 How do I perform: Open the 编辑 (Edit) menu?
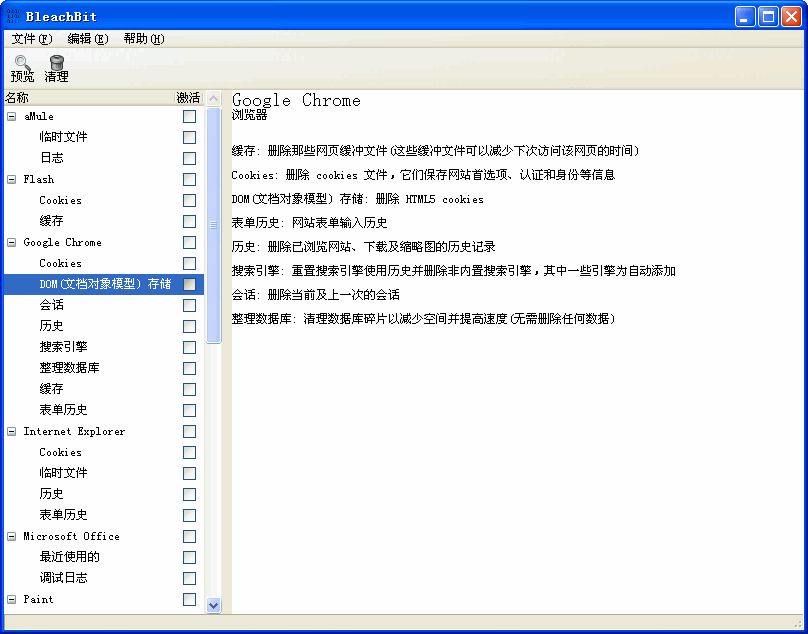84,38
